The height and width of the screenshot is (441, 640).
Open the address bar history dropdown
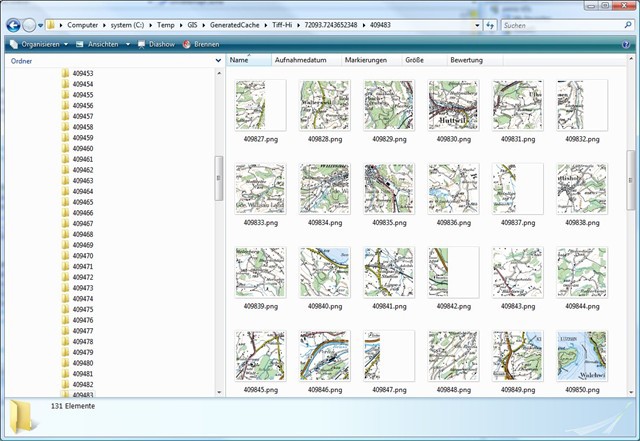click(x=477, y=25)
